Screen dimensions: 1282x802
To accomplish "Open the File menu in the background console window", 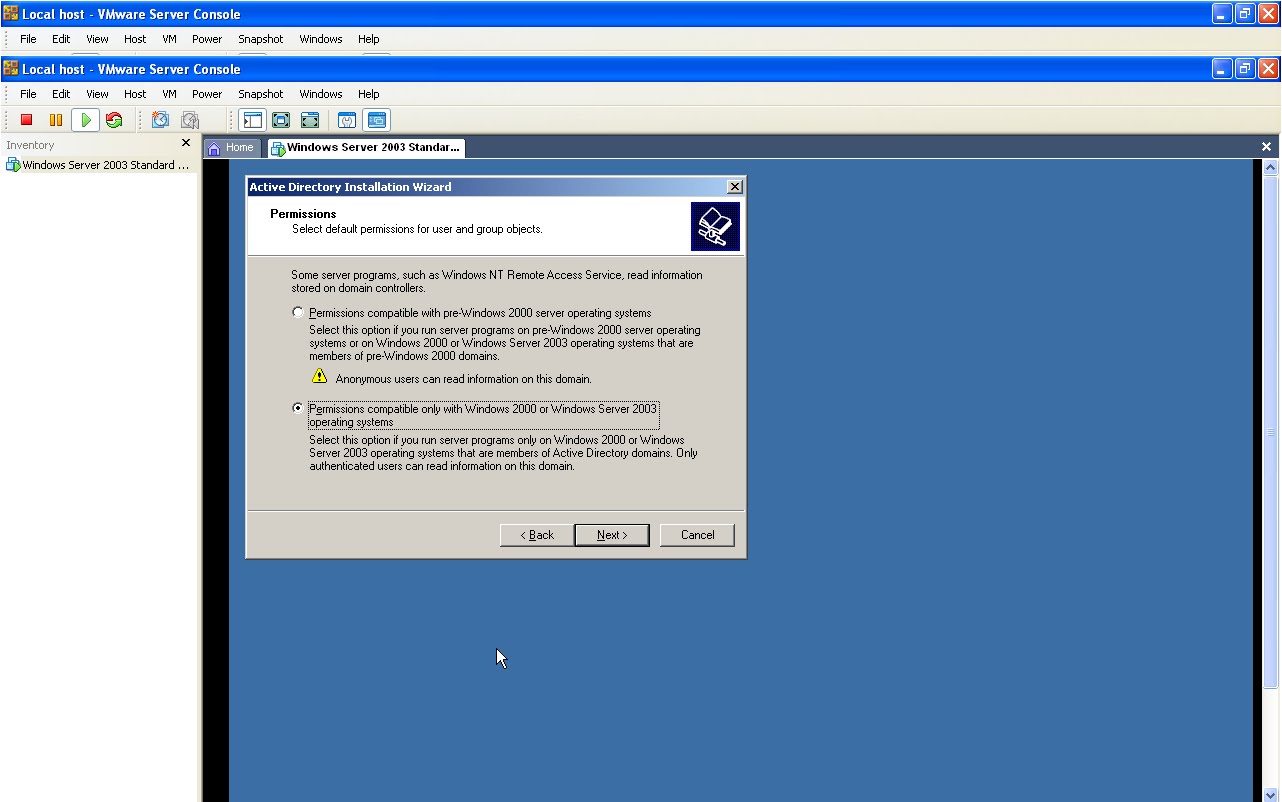I will [x=28, y=39].
